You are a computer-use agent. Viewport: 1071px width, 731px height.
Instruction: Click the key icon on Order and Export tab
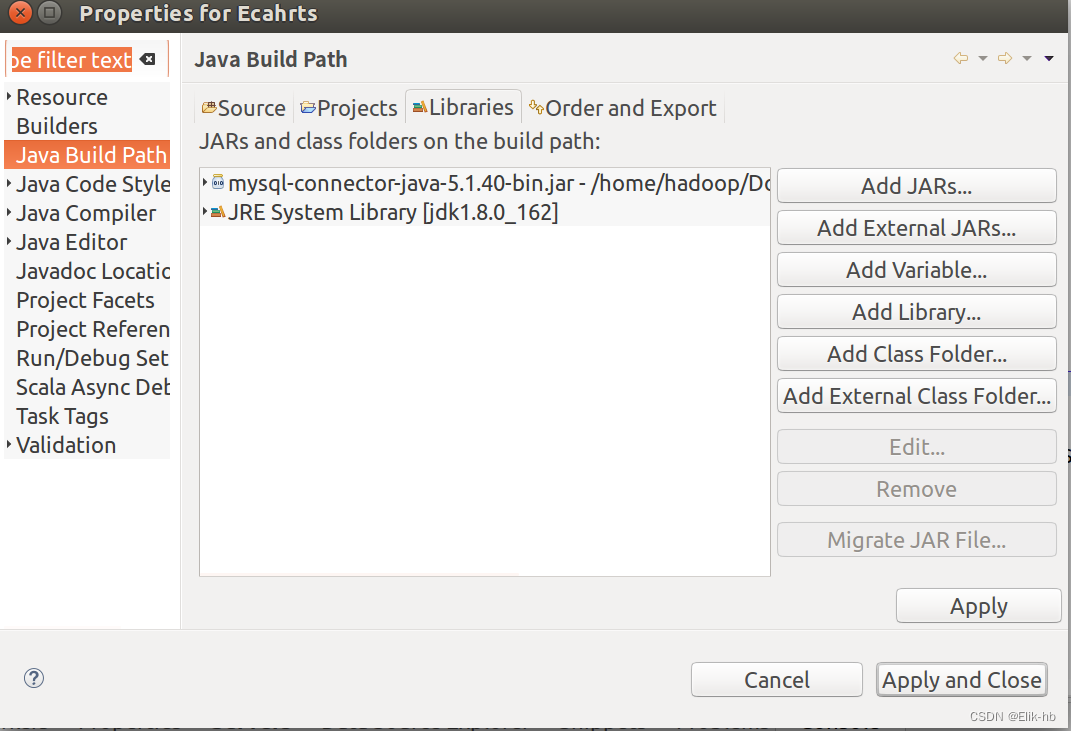pyautogui.click(x=535, y=107)
